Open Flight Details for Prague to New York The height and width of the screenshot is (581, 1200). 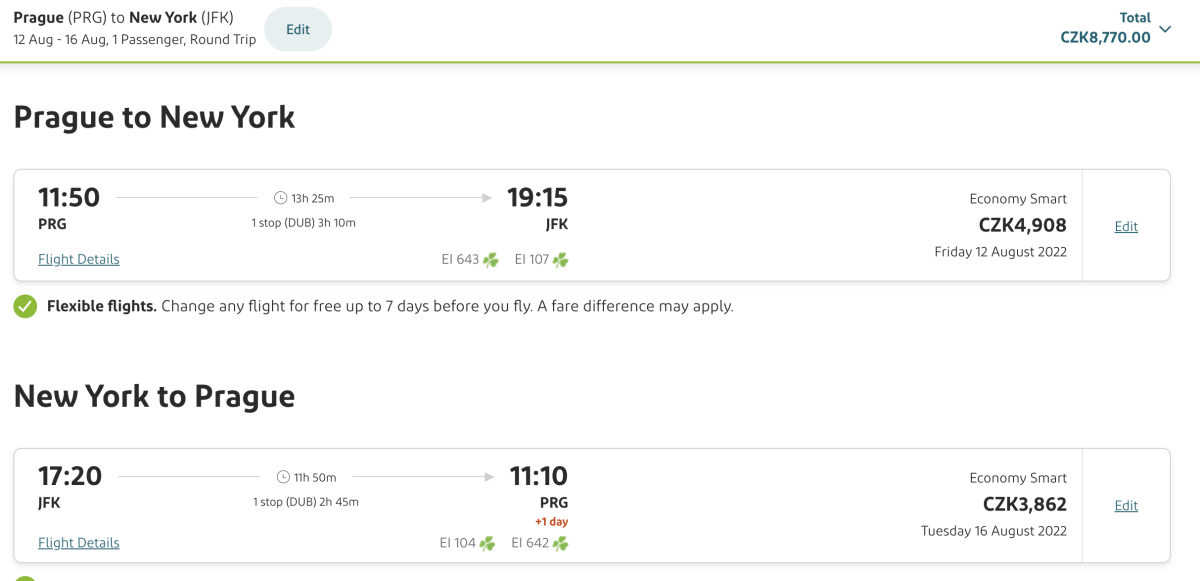tap(79, 259)
